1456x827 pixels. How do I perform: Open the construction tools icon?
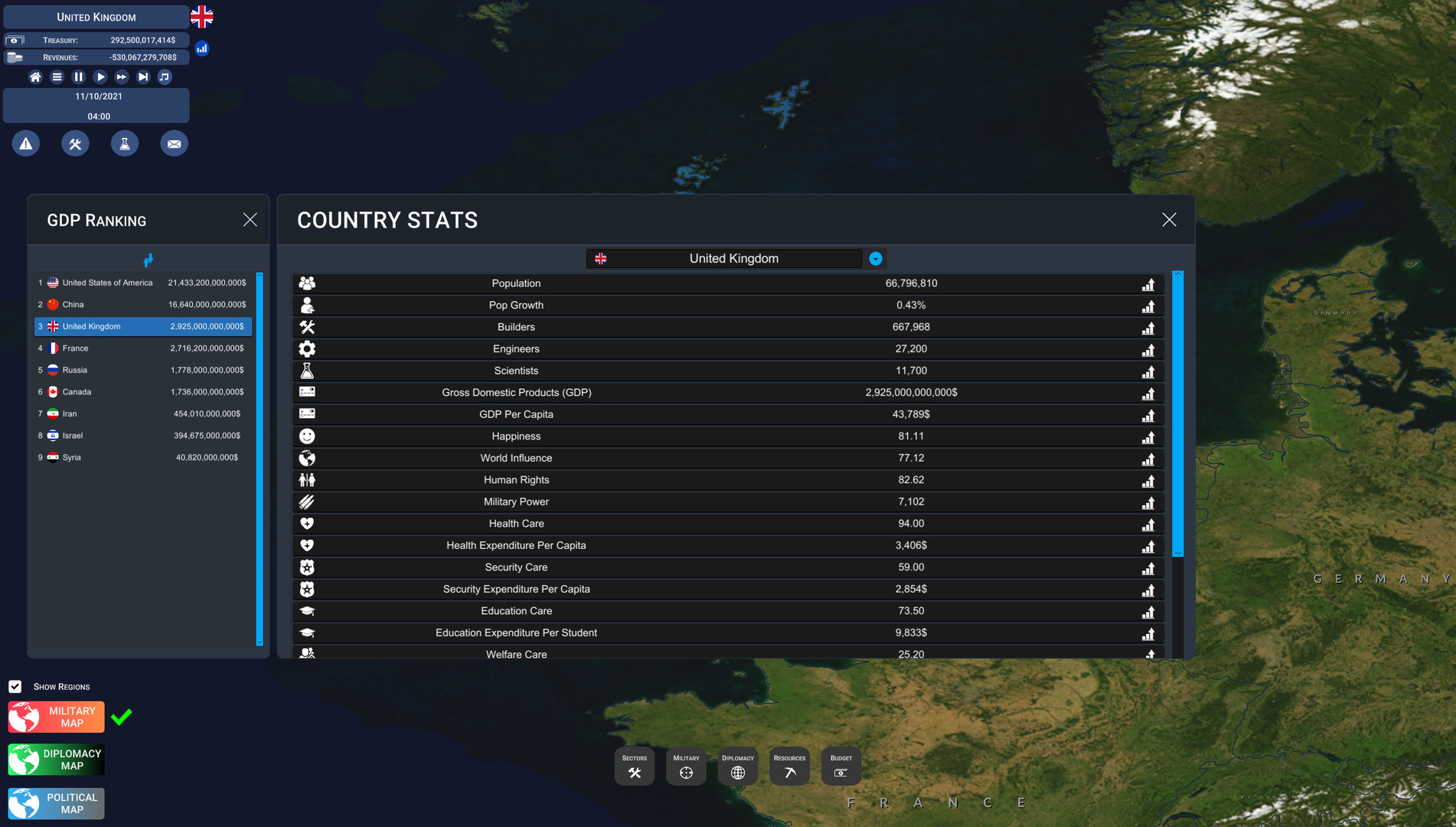[75, 144]
